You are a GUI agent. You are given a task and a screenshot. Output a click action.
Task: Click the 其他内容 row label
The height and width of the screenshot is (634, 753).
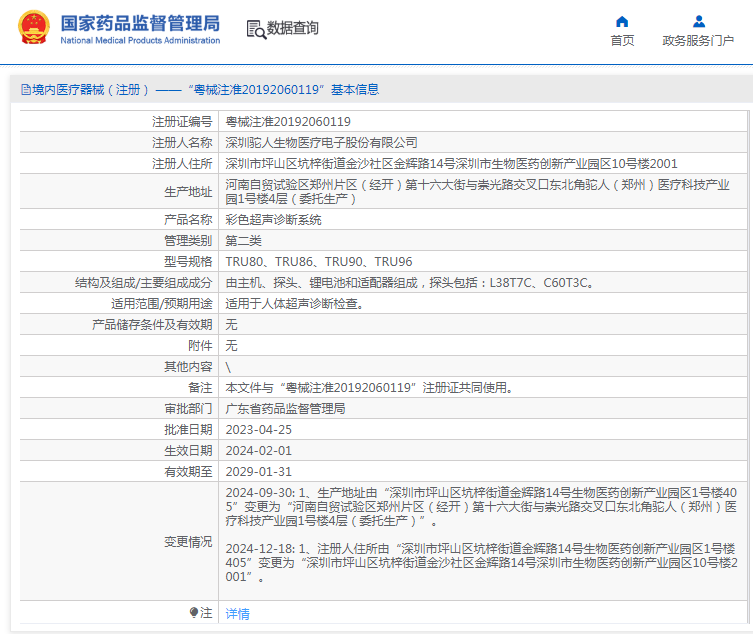(188, 367)
